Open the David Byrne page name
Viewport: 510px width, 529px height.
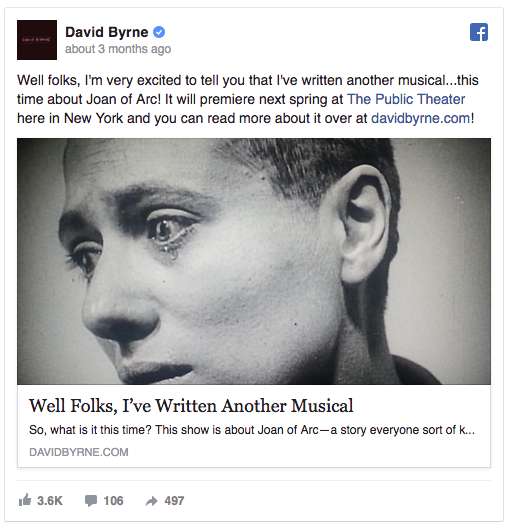click(107, 32)
